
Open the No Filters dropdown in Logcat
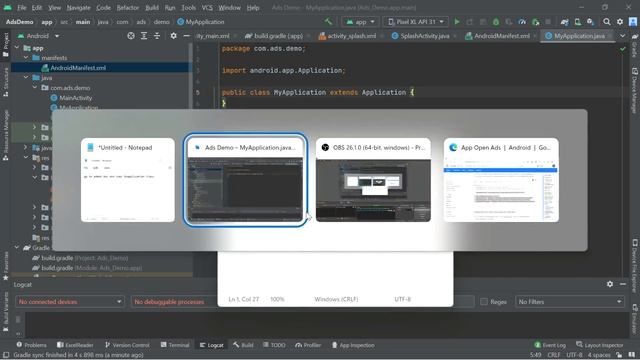[x=570, y=302]
